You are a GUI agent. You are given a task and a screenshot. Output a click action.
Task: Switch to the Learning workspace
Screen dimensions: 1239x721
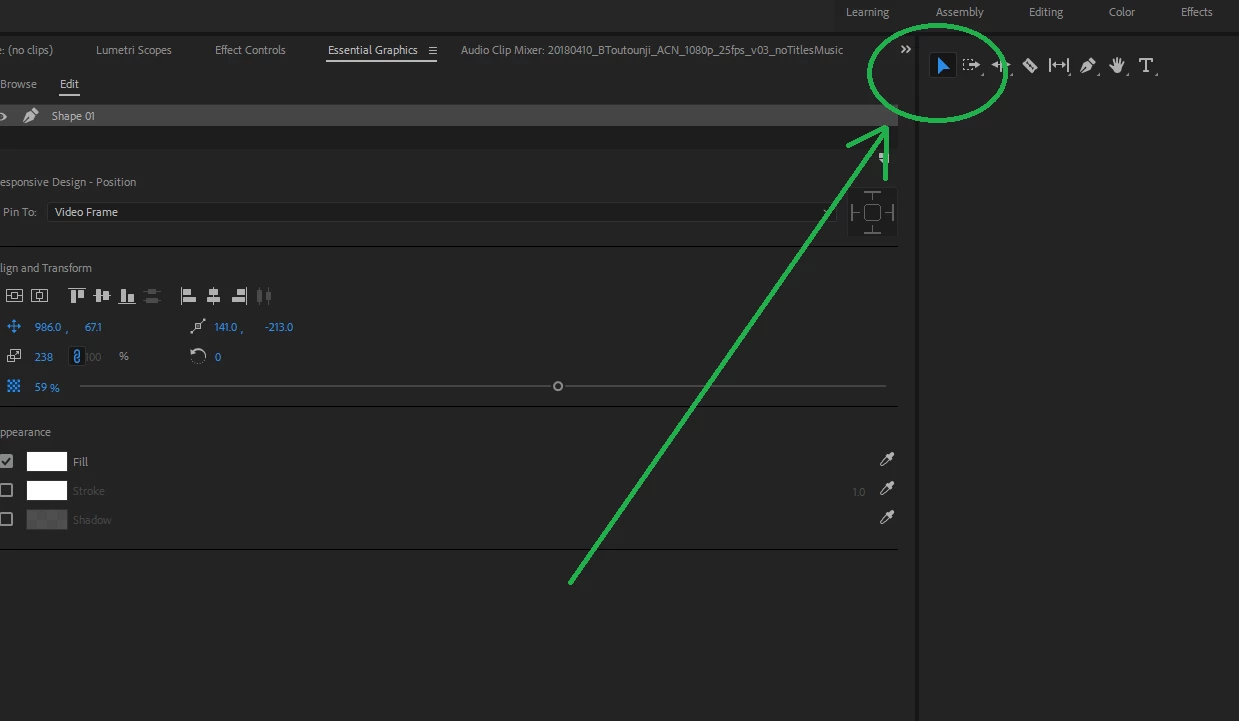[x=867, y=12]
